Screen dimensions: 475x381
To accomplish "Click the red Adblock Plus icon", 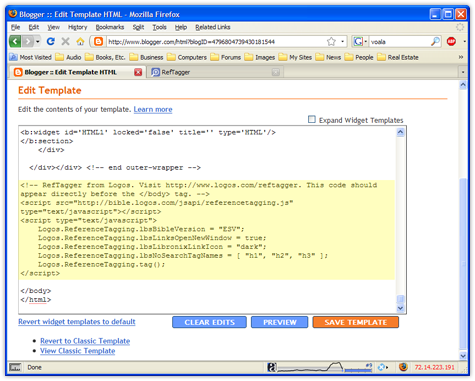I will (x=451, y=41).
